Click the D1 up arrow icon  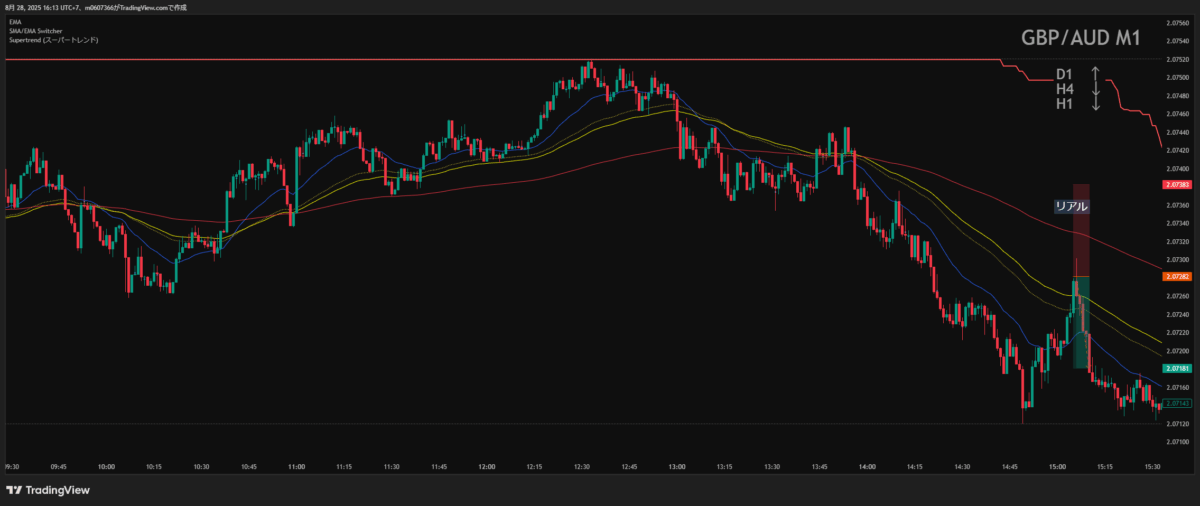[1095, 74]
